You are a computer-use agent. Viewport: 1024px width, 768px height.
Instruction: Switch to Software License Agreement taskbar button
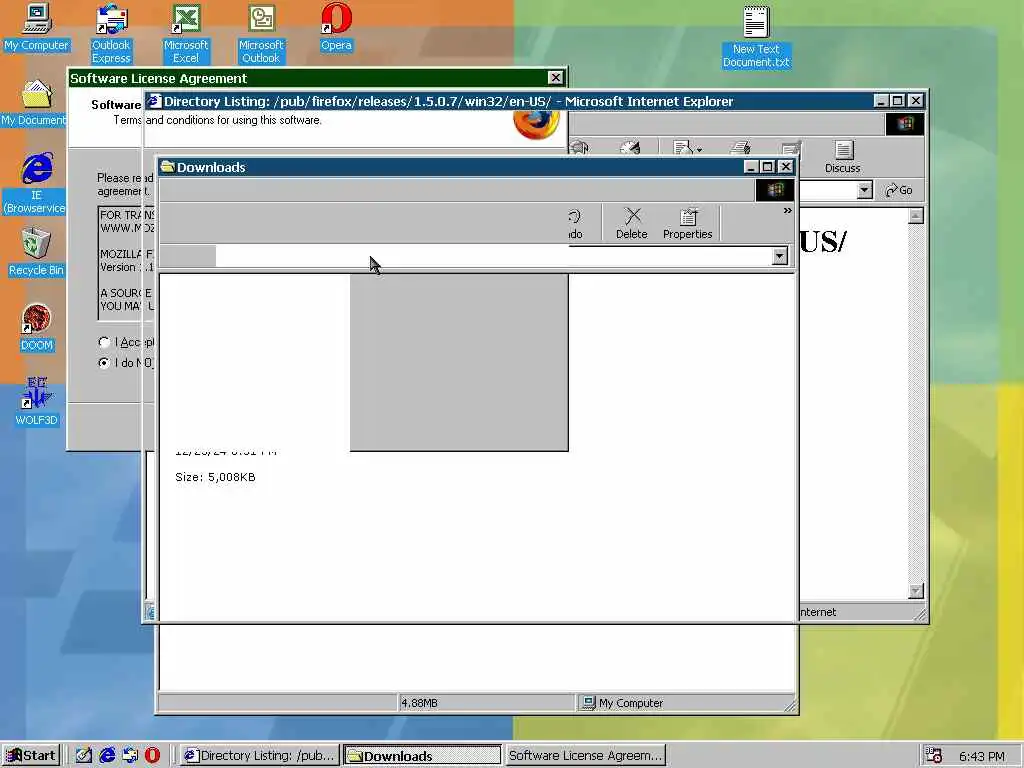click(584, 756)
